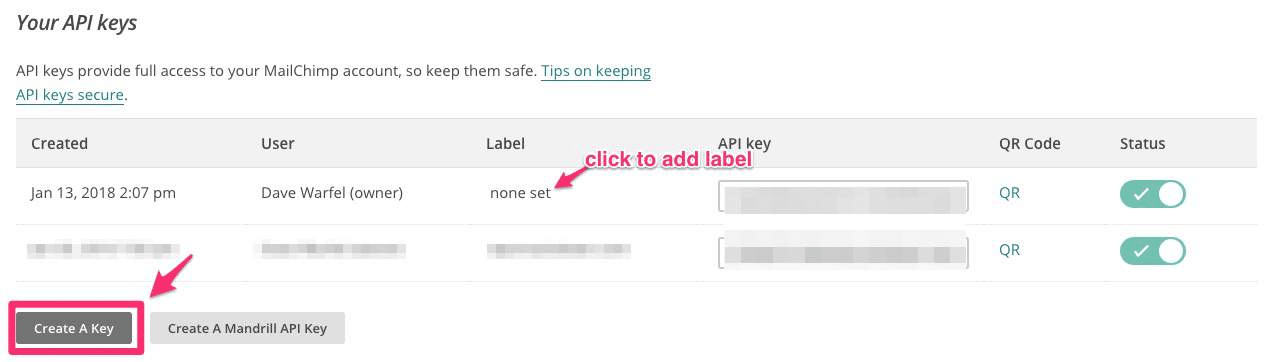Click the User column header
Viewport: 1272px width, 362px height.
pos(277,143)
